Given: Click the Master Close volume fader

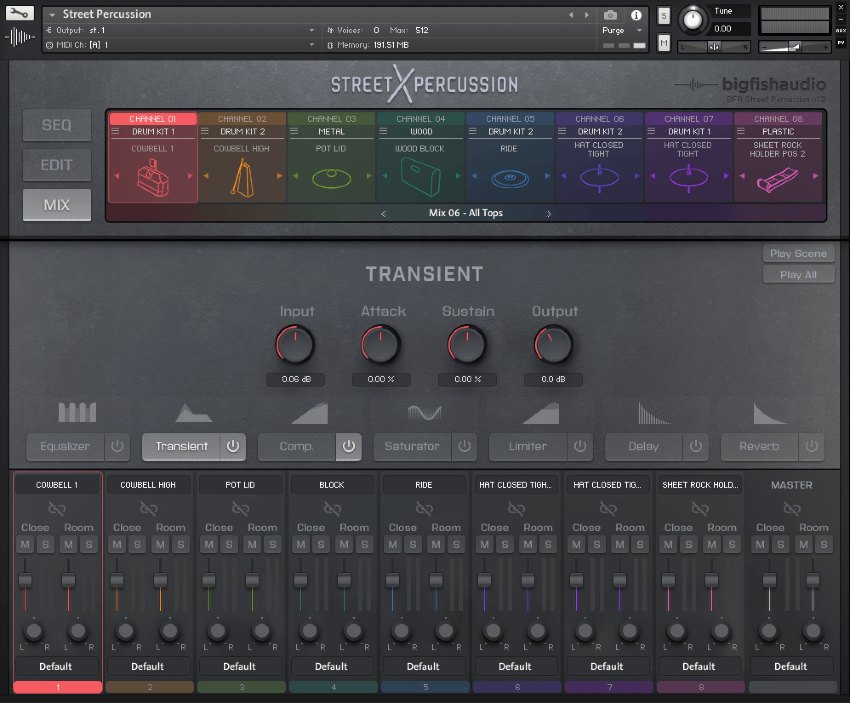Looking at the screenshot, I should (769, 581).
